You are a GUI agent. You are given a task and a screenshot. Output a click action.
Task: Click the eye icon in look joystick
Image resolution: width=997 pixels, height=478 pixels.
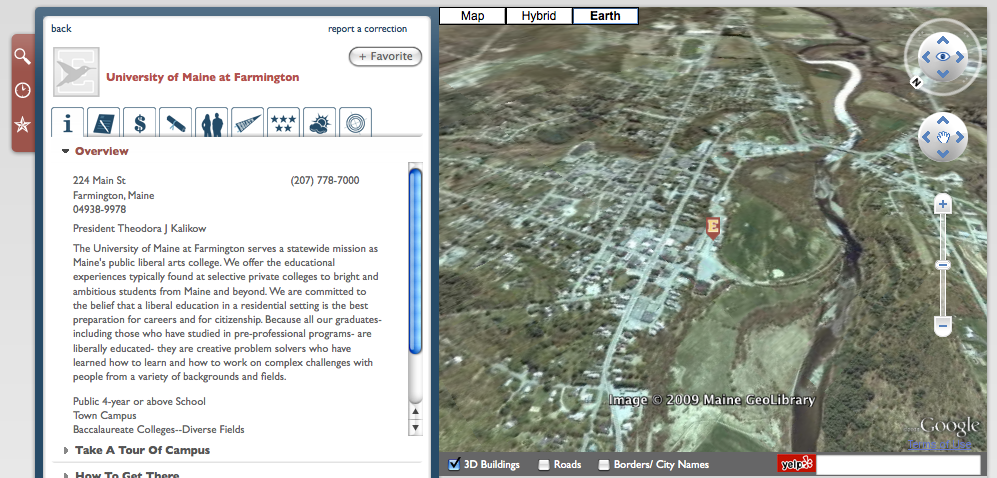click(943, 57)
